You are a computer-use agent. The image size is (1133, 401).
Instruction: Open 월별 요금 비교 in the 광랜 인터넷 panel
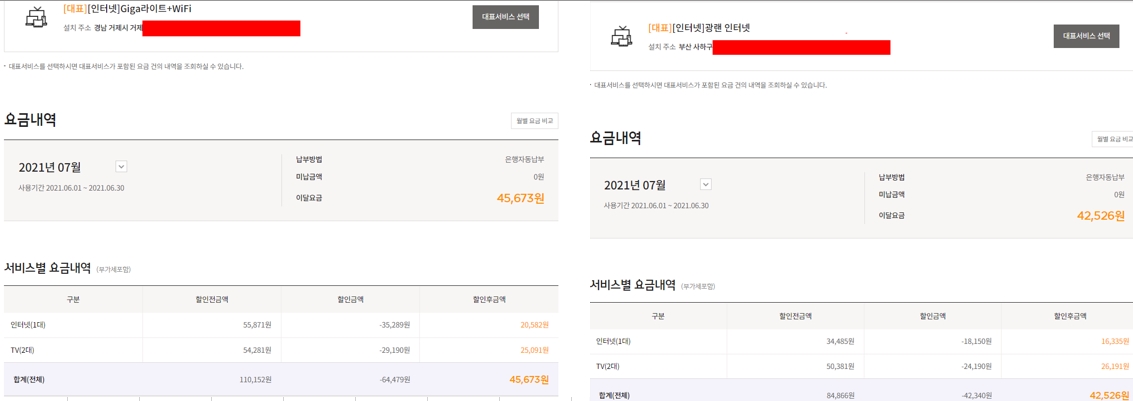click(x=1113, y=139)
